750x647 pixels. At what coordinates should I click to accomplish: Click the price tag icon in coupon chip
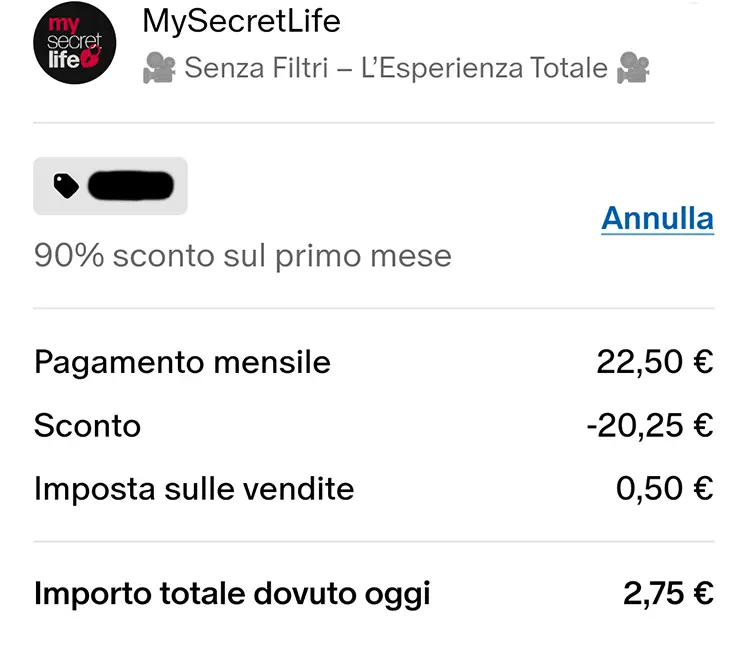pyautogui.click(x=66, y=186)
